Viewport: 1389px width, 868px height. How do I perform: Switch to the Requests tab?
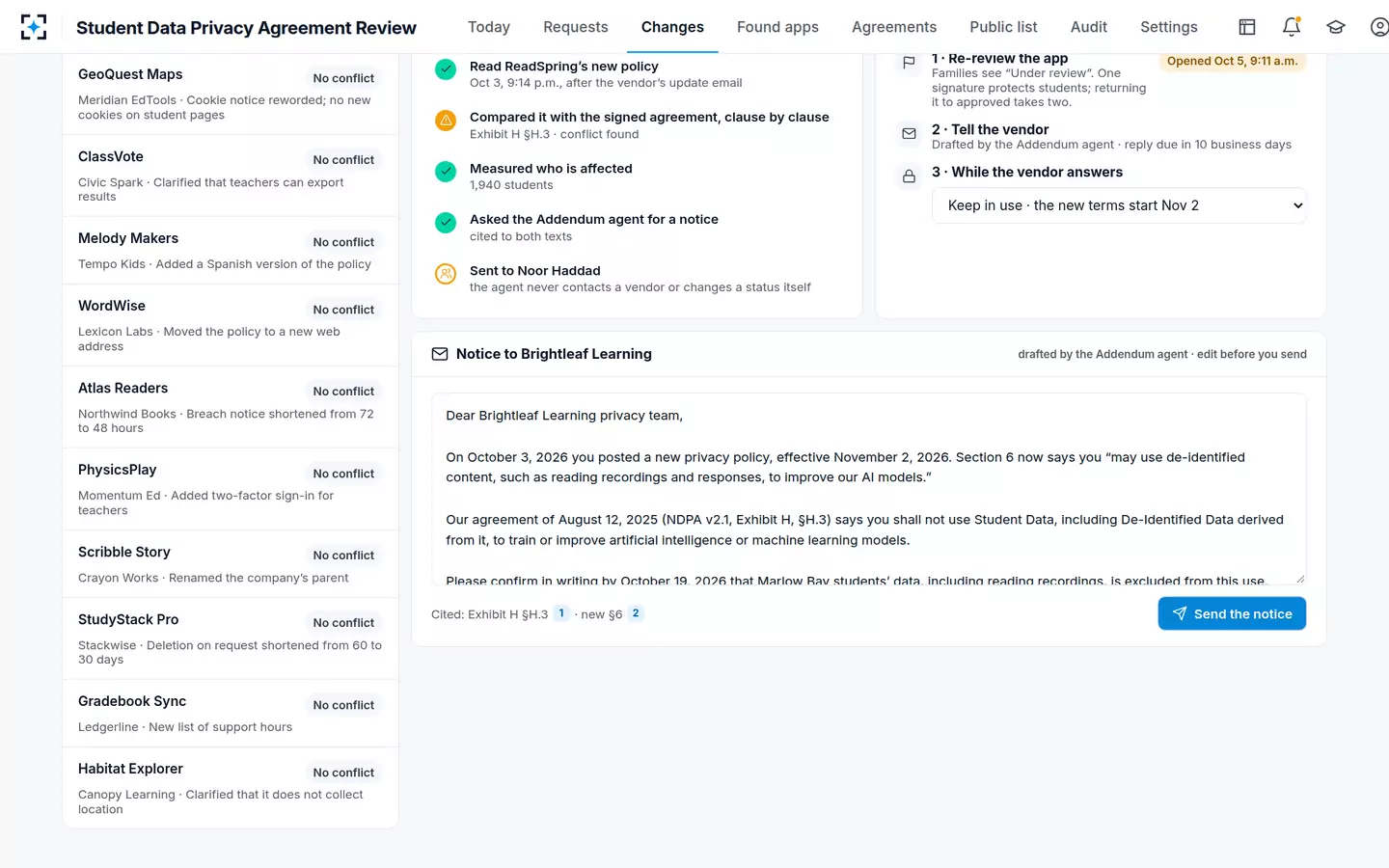tap(576, 27)
